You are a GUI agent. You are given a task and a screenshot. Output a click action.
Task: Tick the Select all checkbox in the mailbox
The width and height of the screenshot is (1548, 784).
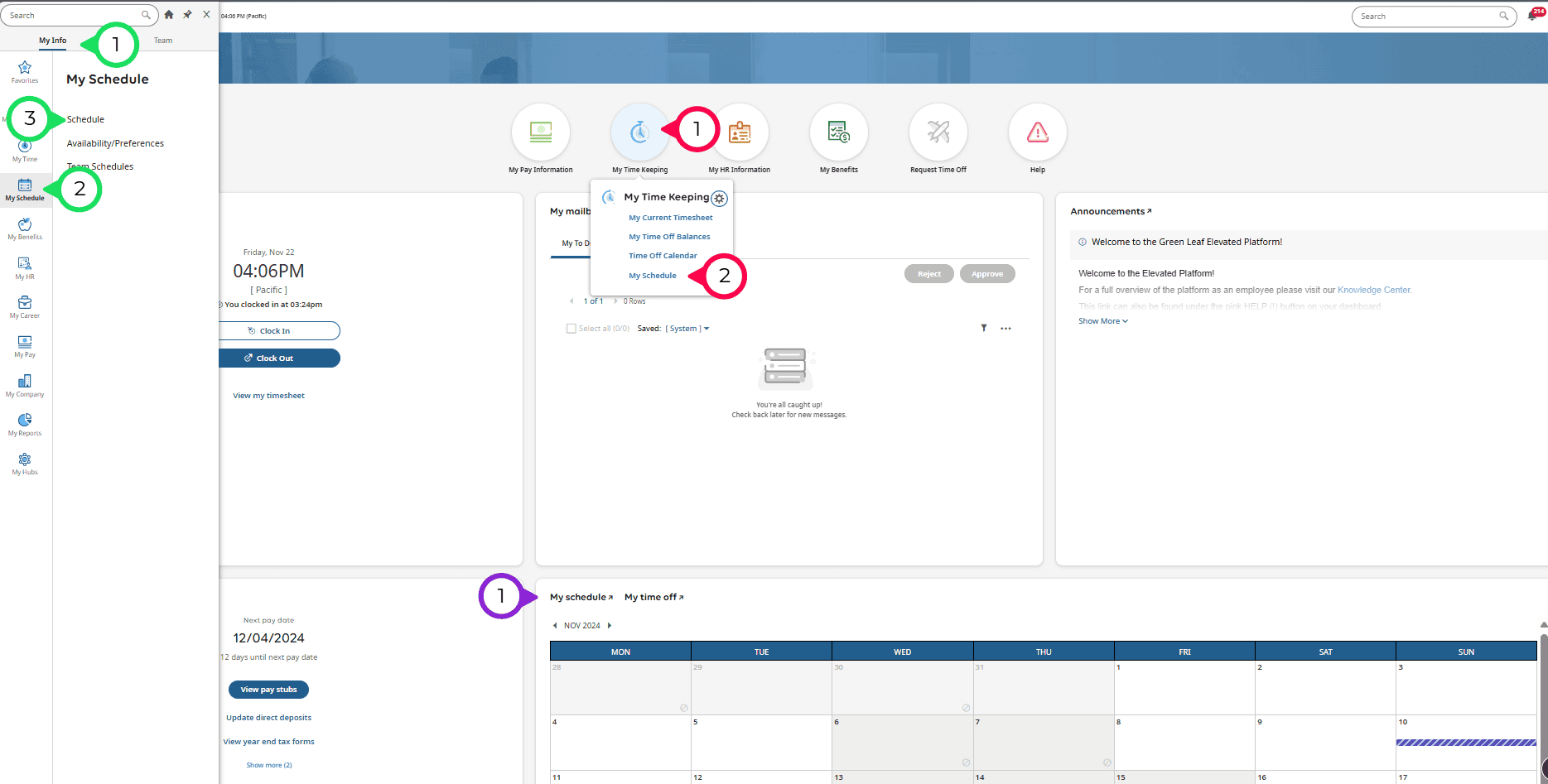571,329
